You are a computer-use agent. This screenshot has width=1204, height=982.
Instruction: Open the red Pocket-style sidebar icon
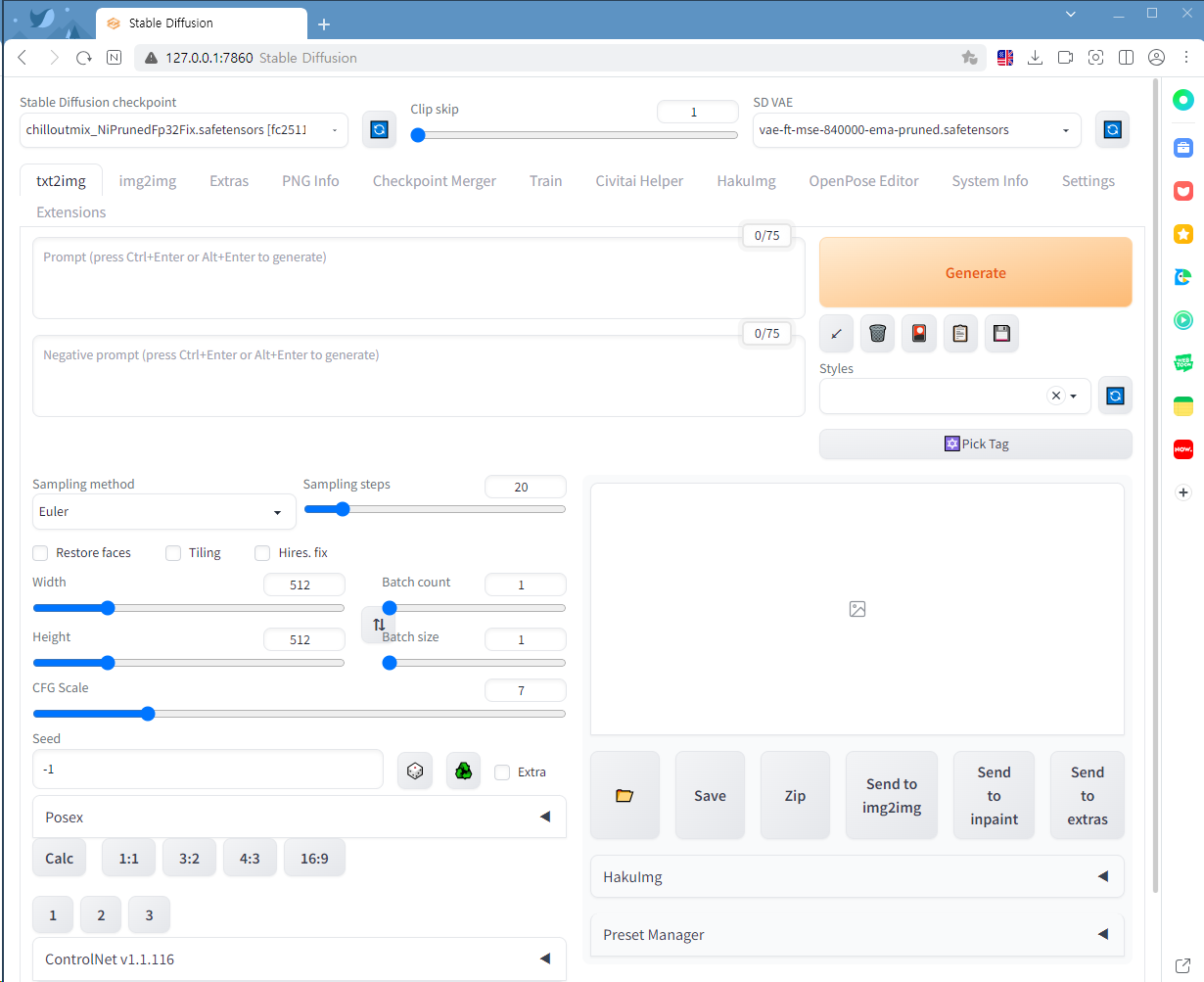pos(1183,191)
